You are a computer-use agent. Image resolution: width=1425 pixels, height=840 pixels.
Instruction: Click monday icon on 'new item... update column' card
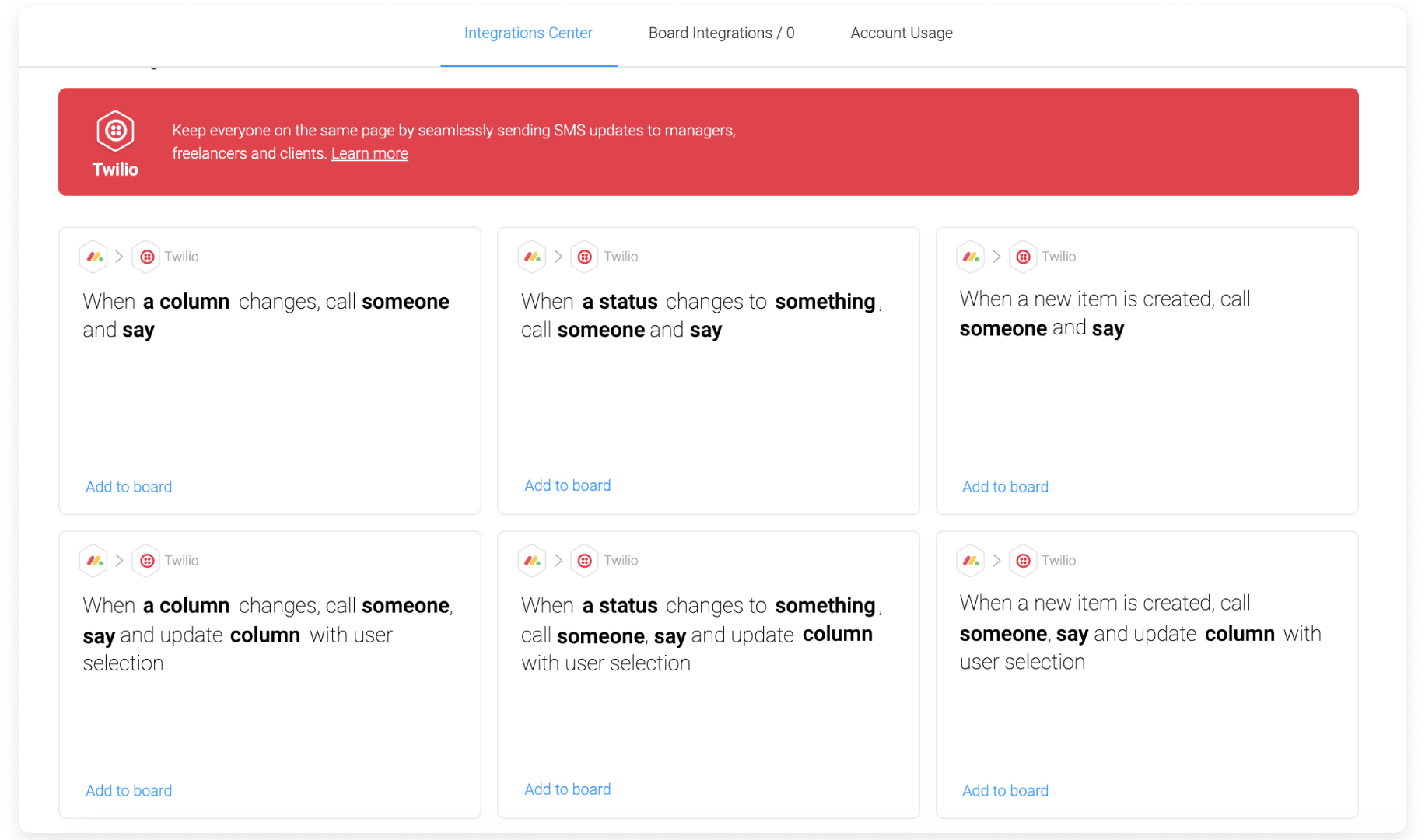point(971,561)
